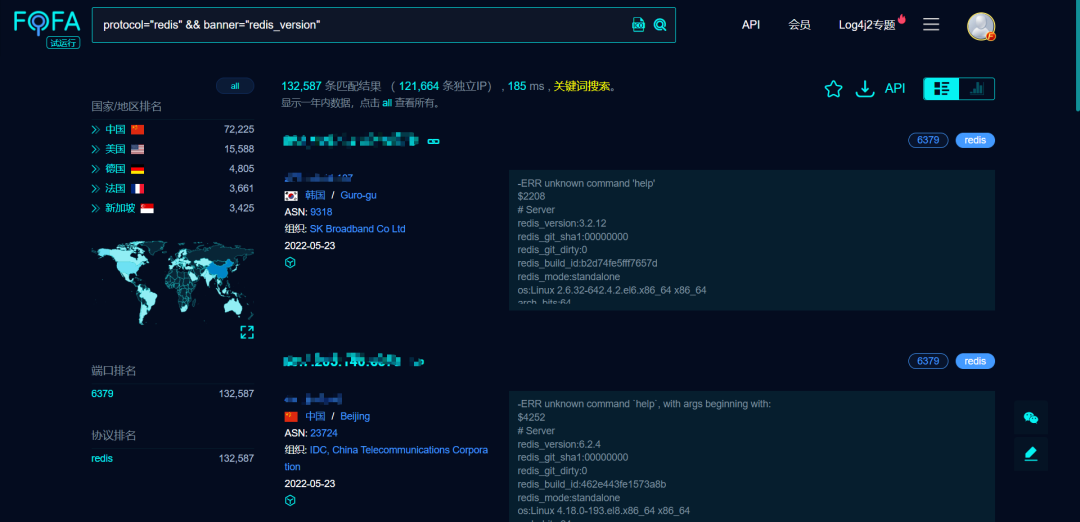Click cube icon under SK Broadband result
This screenshot has width=1080, height=522.
pyautogui.click(x=290, y=262)
